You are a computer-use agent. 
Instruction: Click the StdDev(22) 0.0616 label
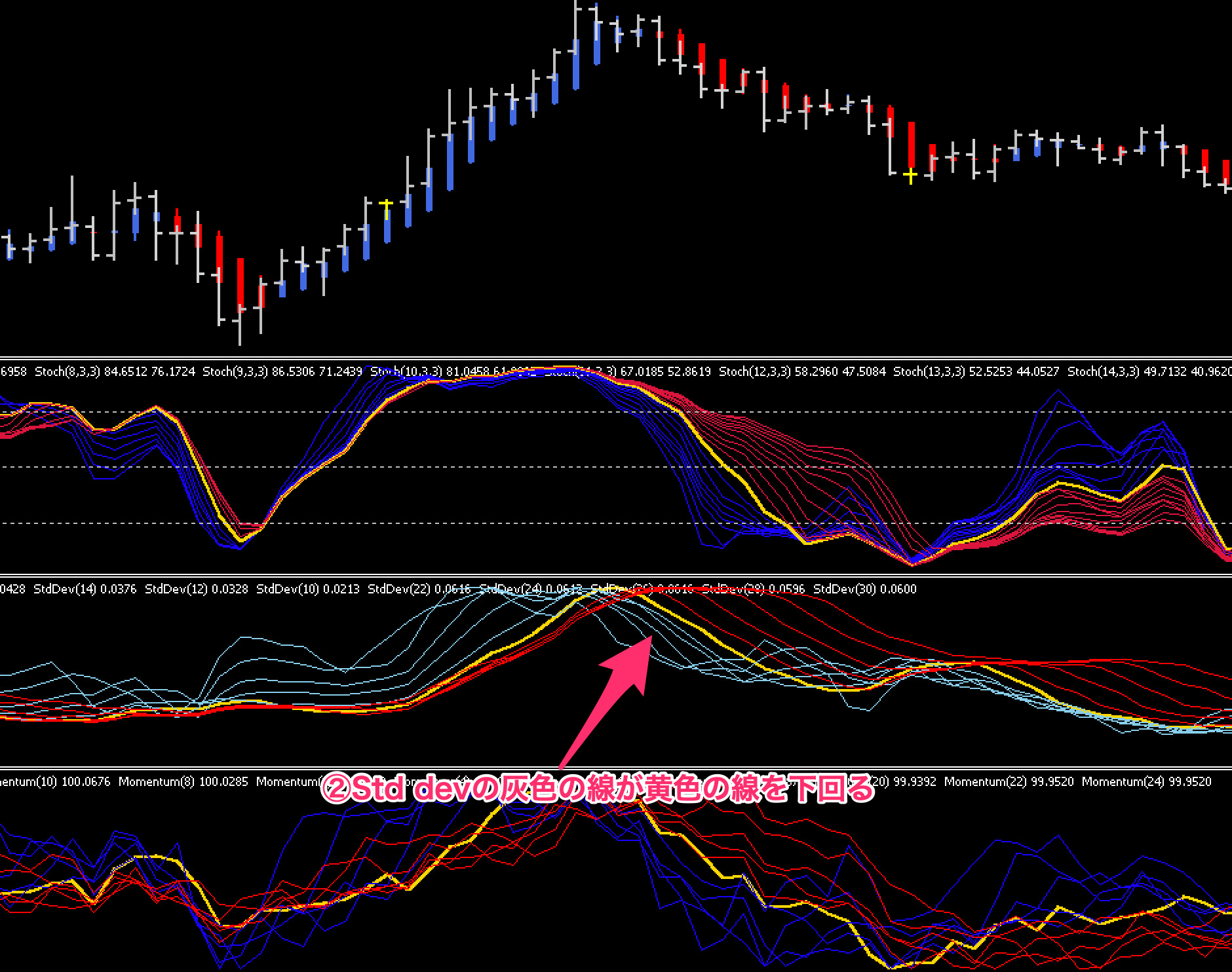click(419, 589)
